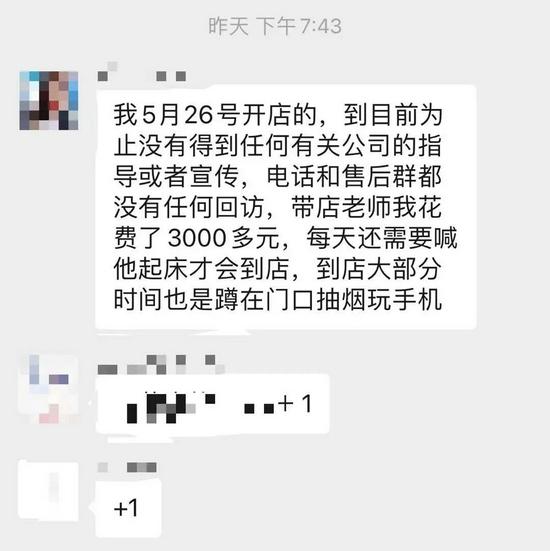Tap the + 1 text in the middle bubble

coord(295,403)
